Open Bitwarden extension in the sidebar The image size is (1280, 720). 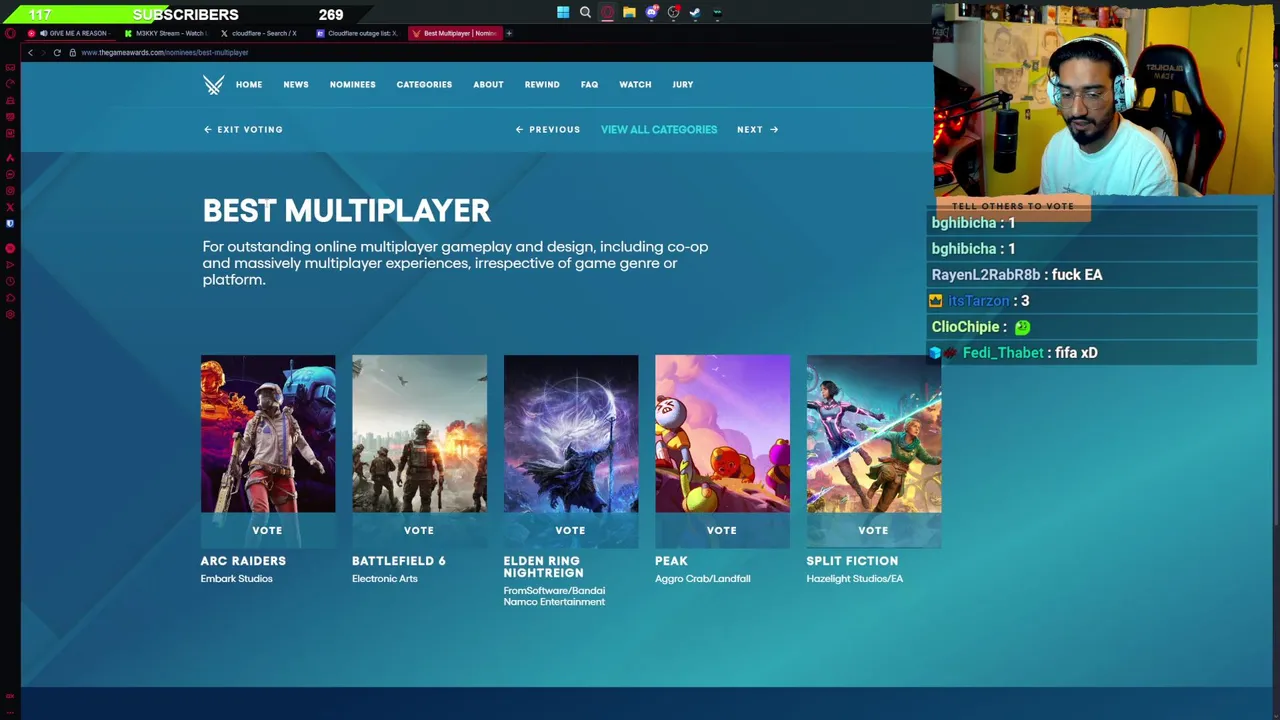point(10,223)
